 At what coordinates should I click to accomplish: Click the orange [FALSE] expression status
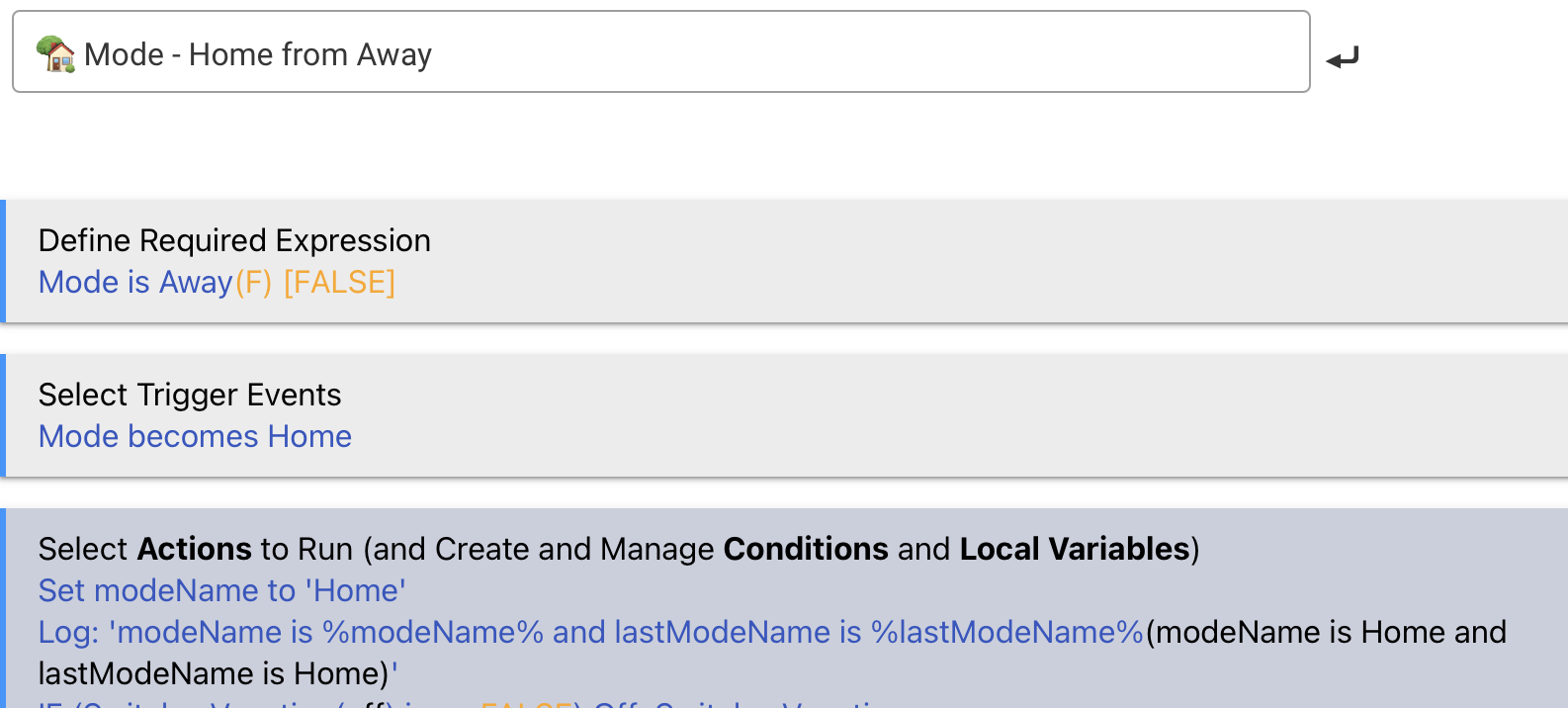point(339,283)
